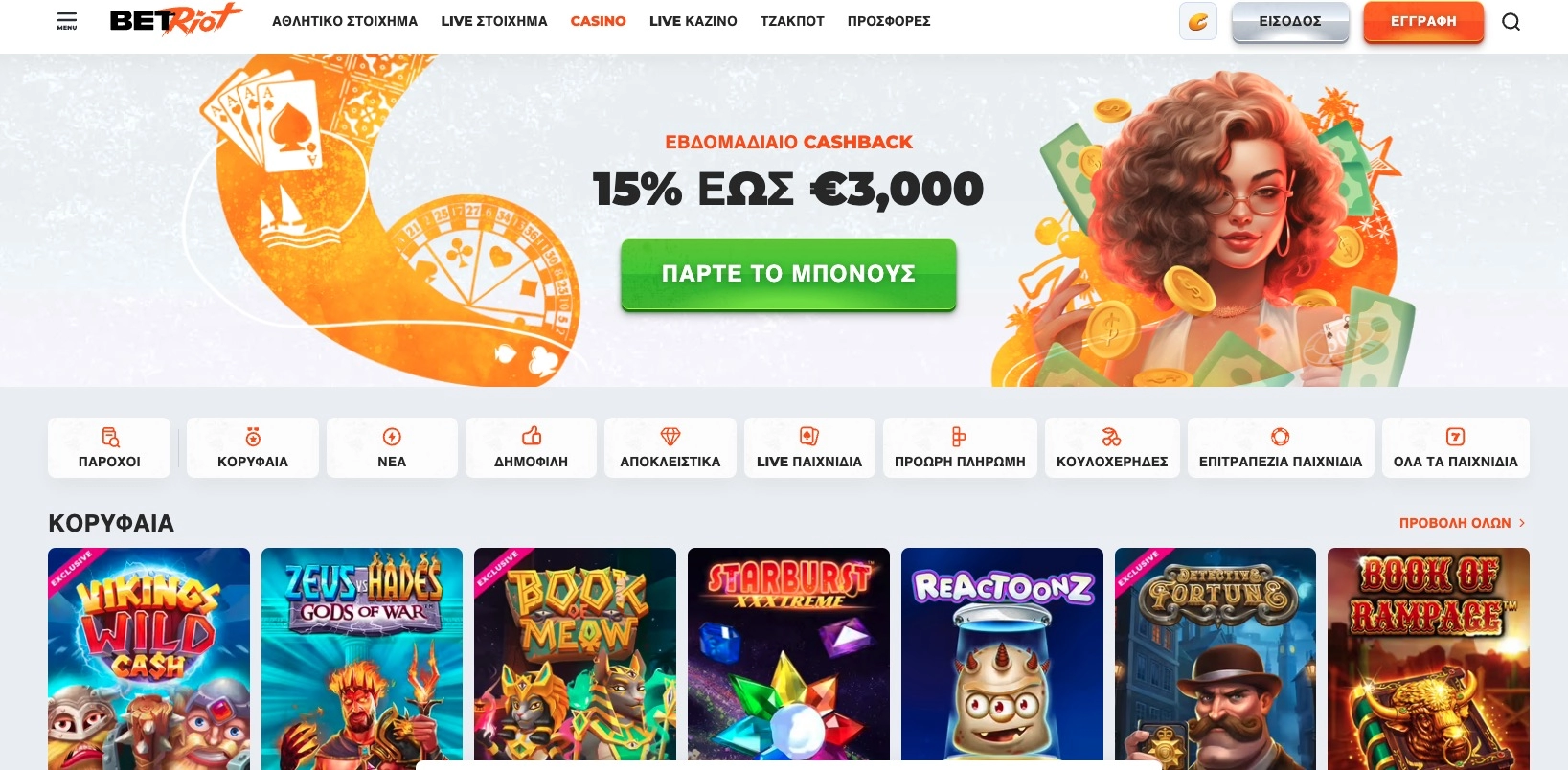Open the ΚΟΡΥΦΑΙΑ top games category
This screenshot has height=770, width=1568.
(x=253, y=447)
